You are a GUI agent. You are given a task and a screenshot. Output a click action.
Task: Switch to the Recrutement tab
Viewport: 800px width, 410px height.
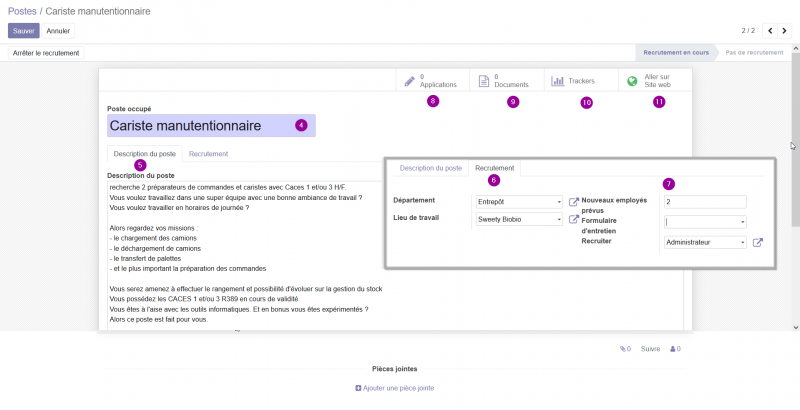pyautogui.click(x=208, y=154)
